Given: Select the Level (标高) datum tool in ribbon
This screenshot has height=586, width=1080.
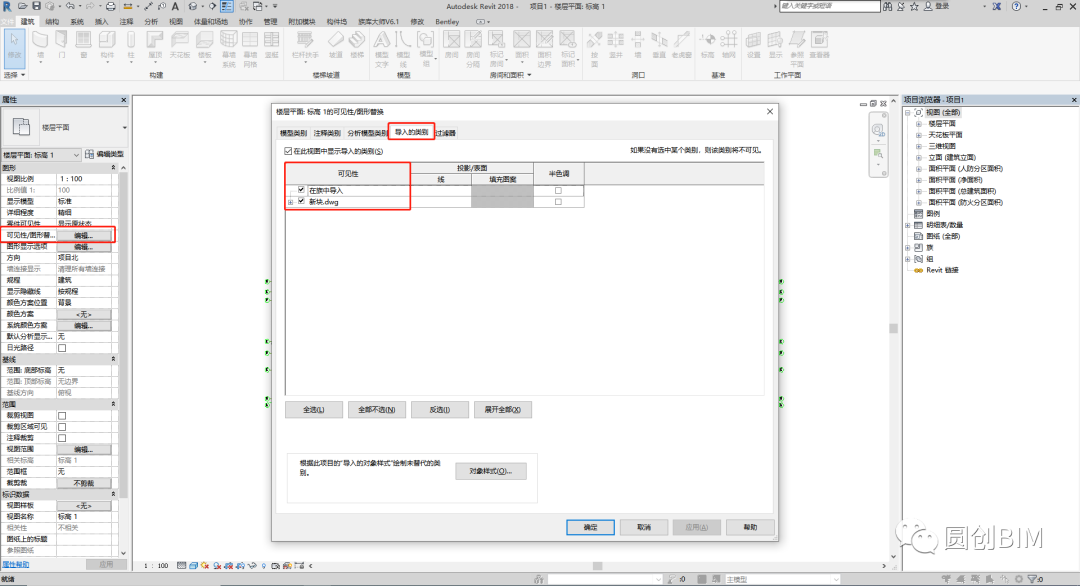Looking at the screenshot, I should [x=707, y=46].
